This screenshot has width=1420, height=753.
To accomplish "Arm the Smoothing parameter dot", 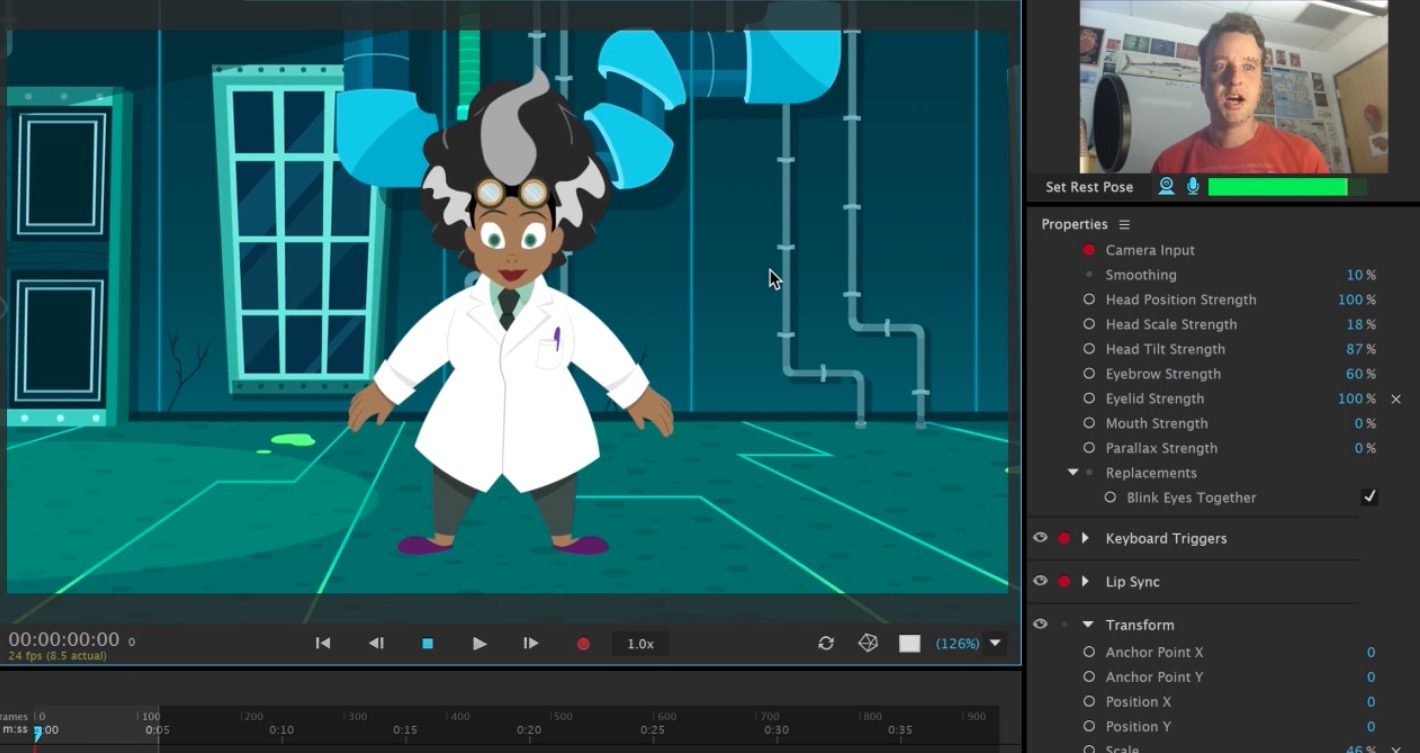I will [1089, 275].
